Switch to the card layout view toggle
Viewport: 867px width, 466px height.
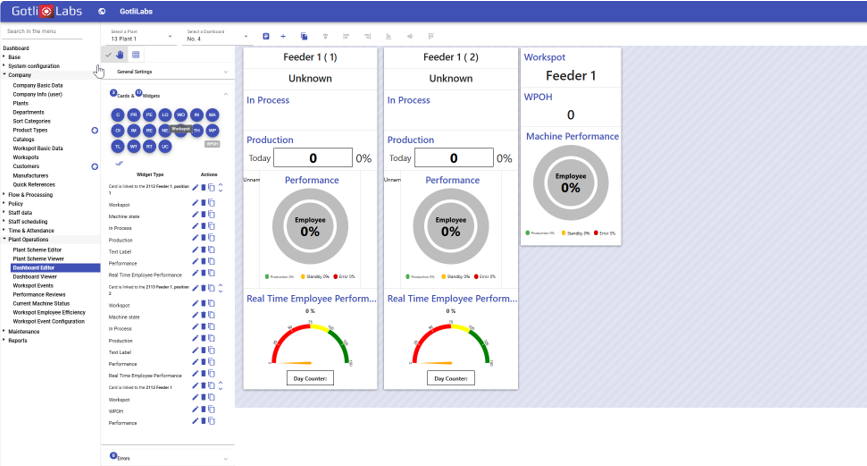(136, 54)
